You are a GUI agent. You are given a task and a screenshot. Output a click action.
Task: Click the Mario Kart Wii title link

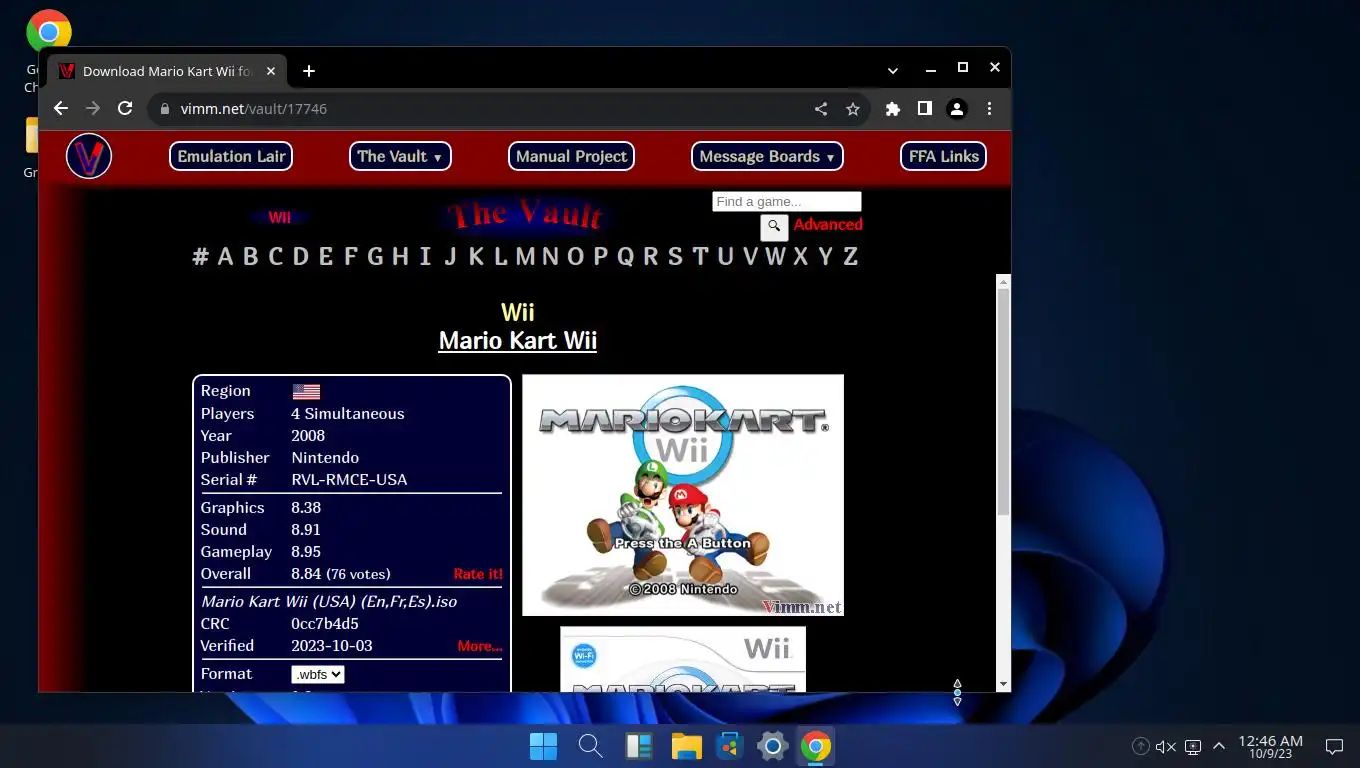(518, 340)
